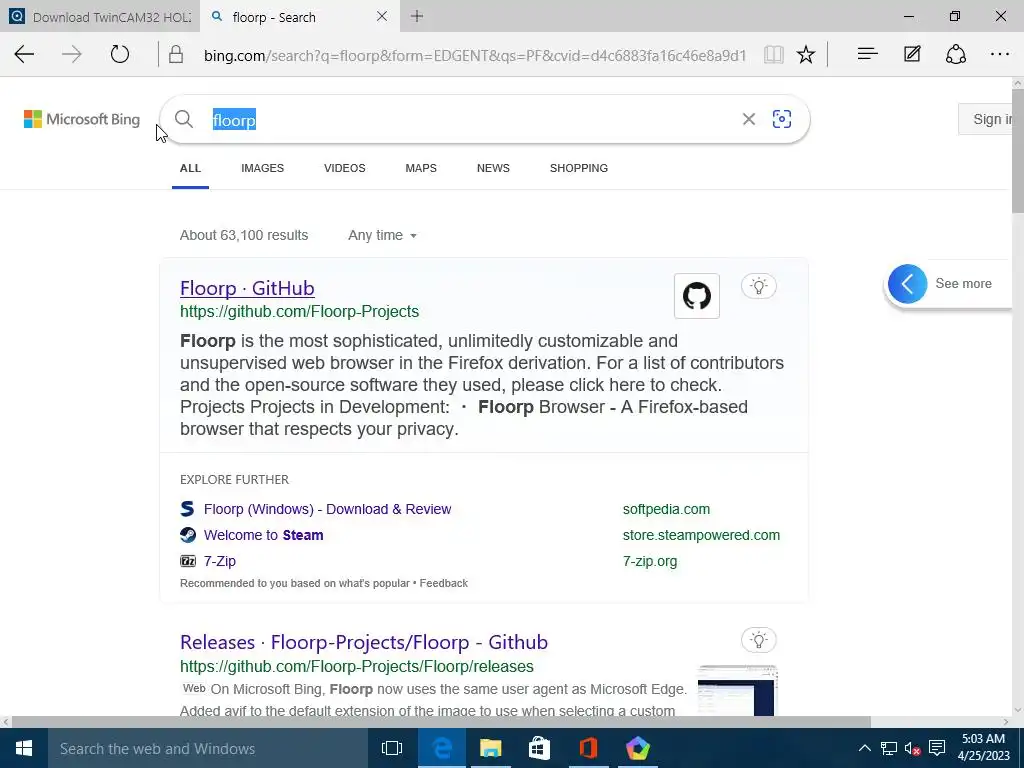Open Welcome to Steam link
The width and height of the screenshot is (1024, 768).
click(263, 535)
